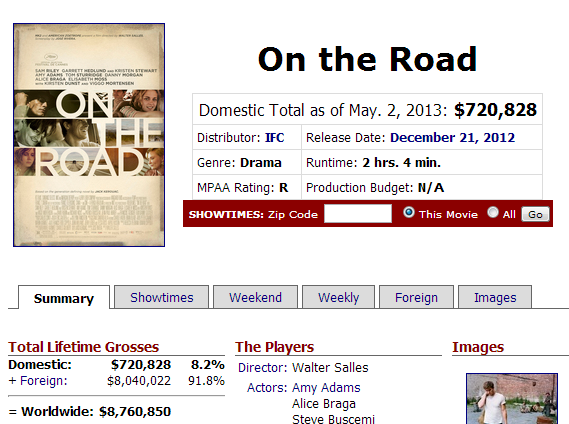Viewport: 569px width, 424px height.
Task: Click the Alice Braga actor name
Action: (x=324, y=404)
